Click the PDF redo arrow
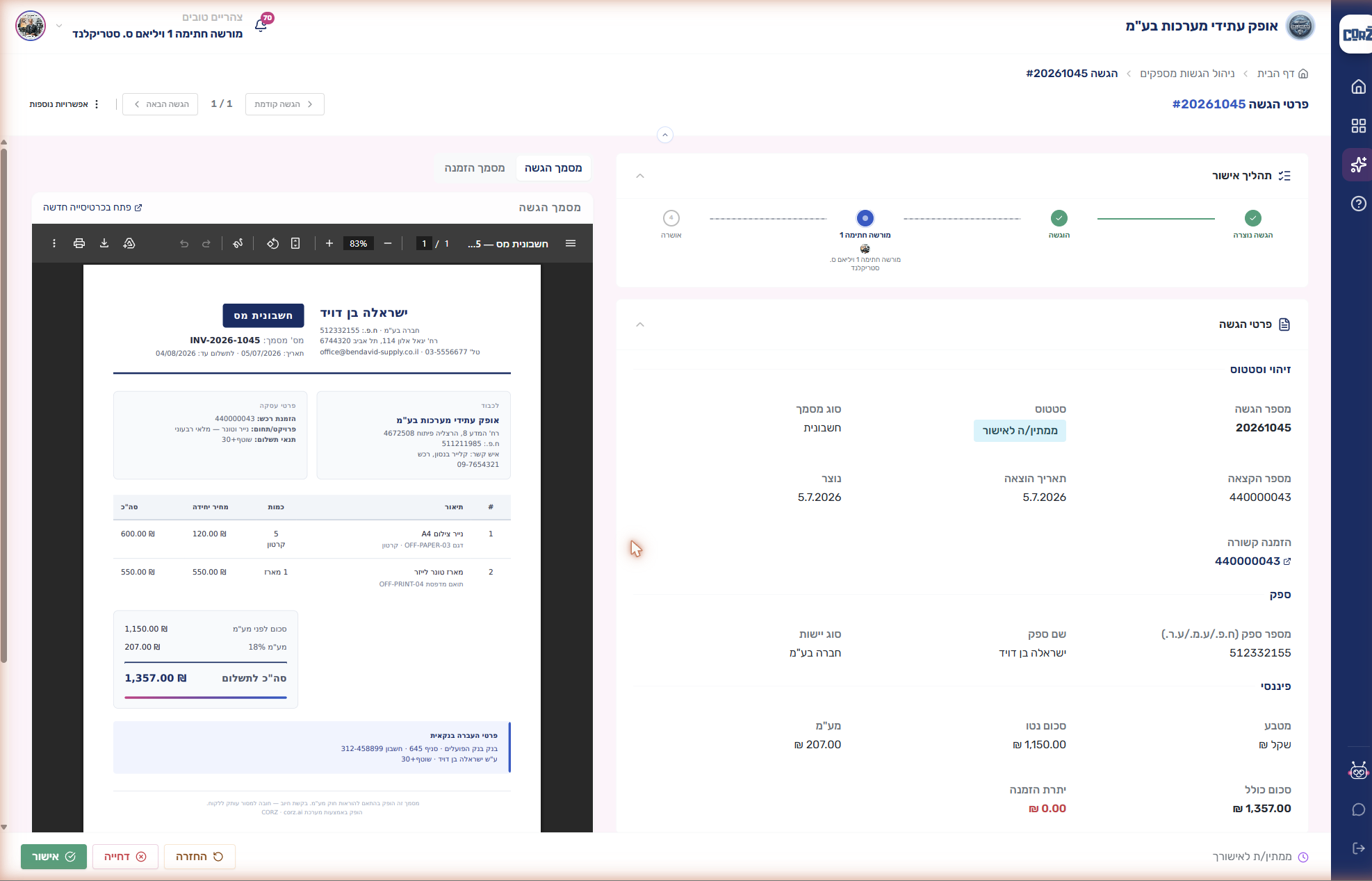The width and height of the screenshot is (1372, 881). (x=206, y=243)
